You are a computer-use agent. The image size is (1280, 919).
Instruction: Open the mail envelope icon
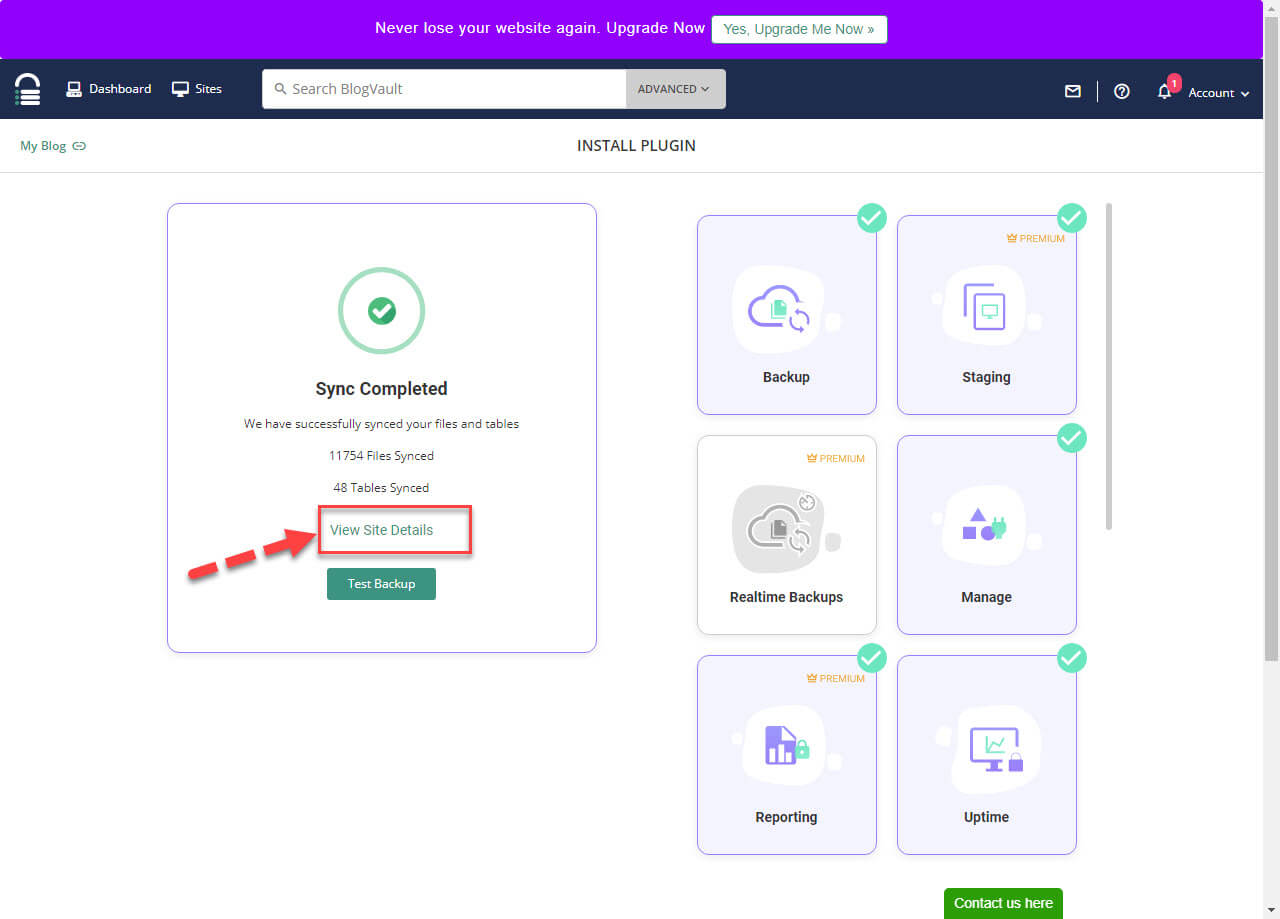(x=1073, y=91)
